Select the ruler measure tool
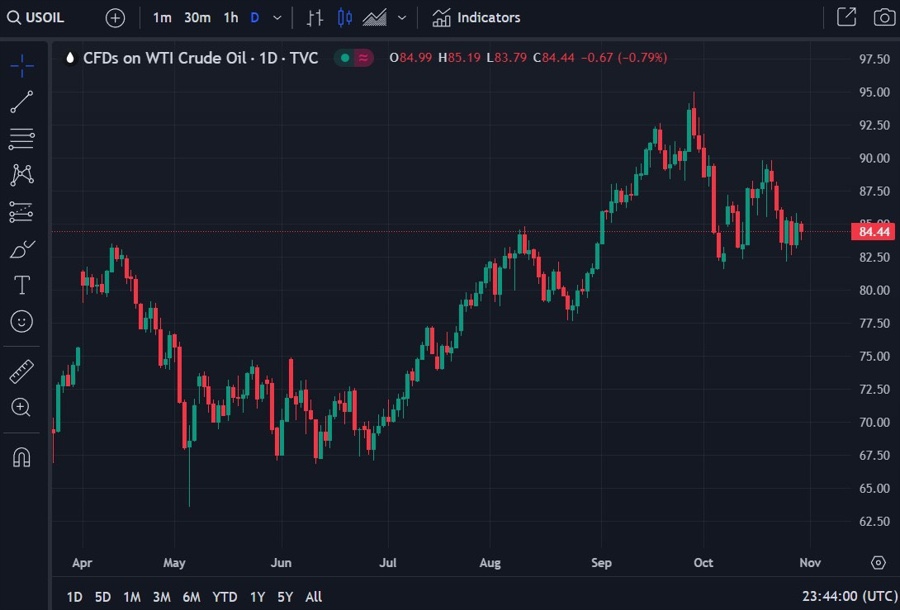 coord(21,372)
